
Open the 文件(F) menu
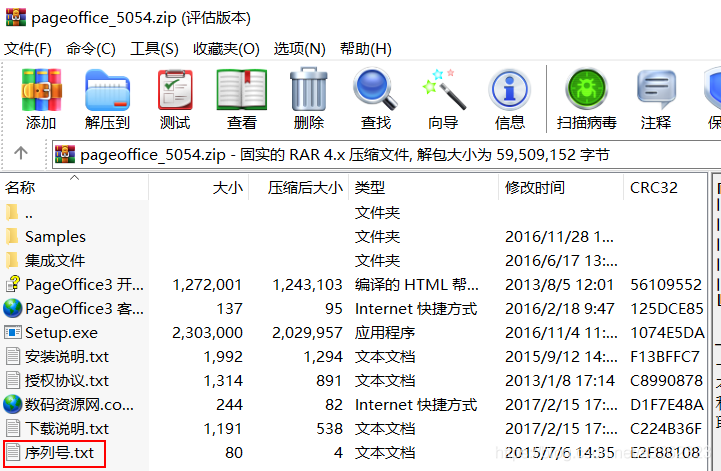tap(28, 48)
